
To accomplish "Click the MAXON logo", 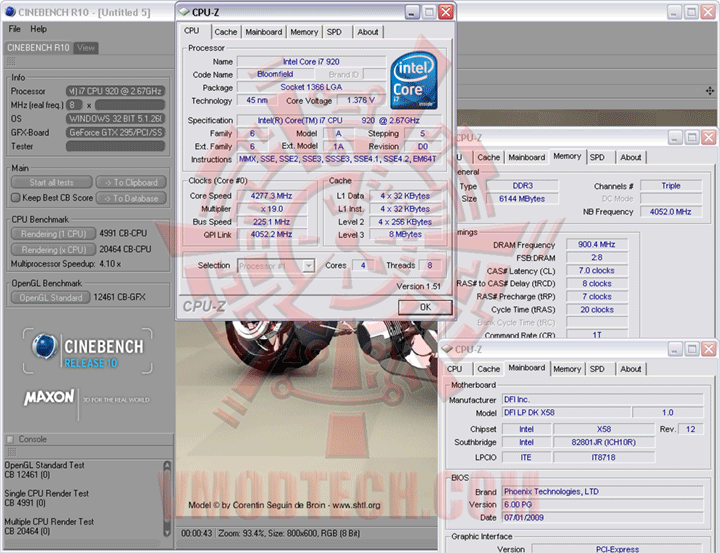I will [49, 397].
